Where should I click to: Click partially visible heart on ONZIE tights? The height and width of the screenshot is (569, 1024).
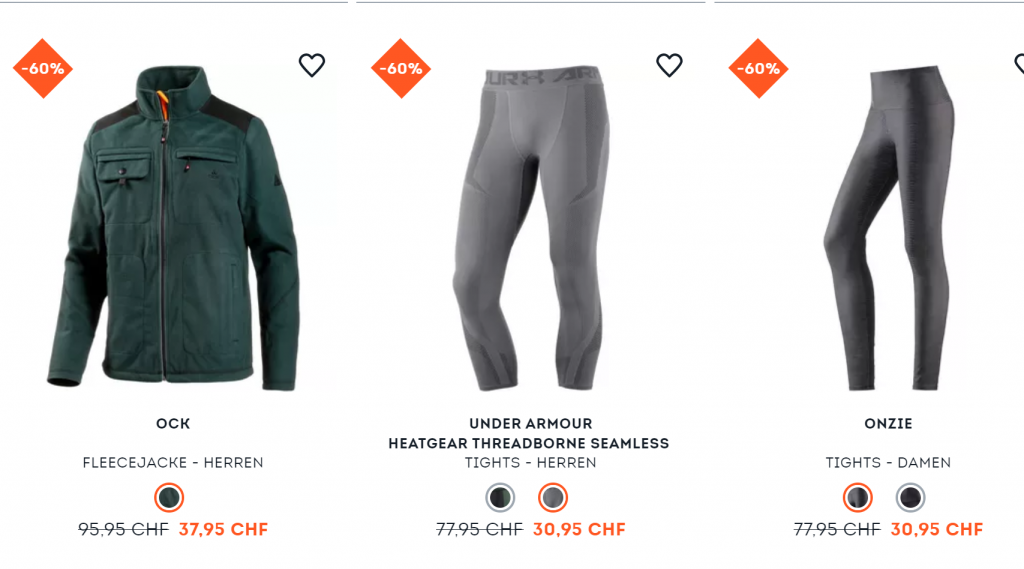(1019, 64)
